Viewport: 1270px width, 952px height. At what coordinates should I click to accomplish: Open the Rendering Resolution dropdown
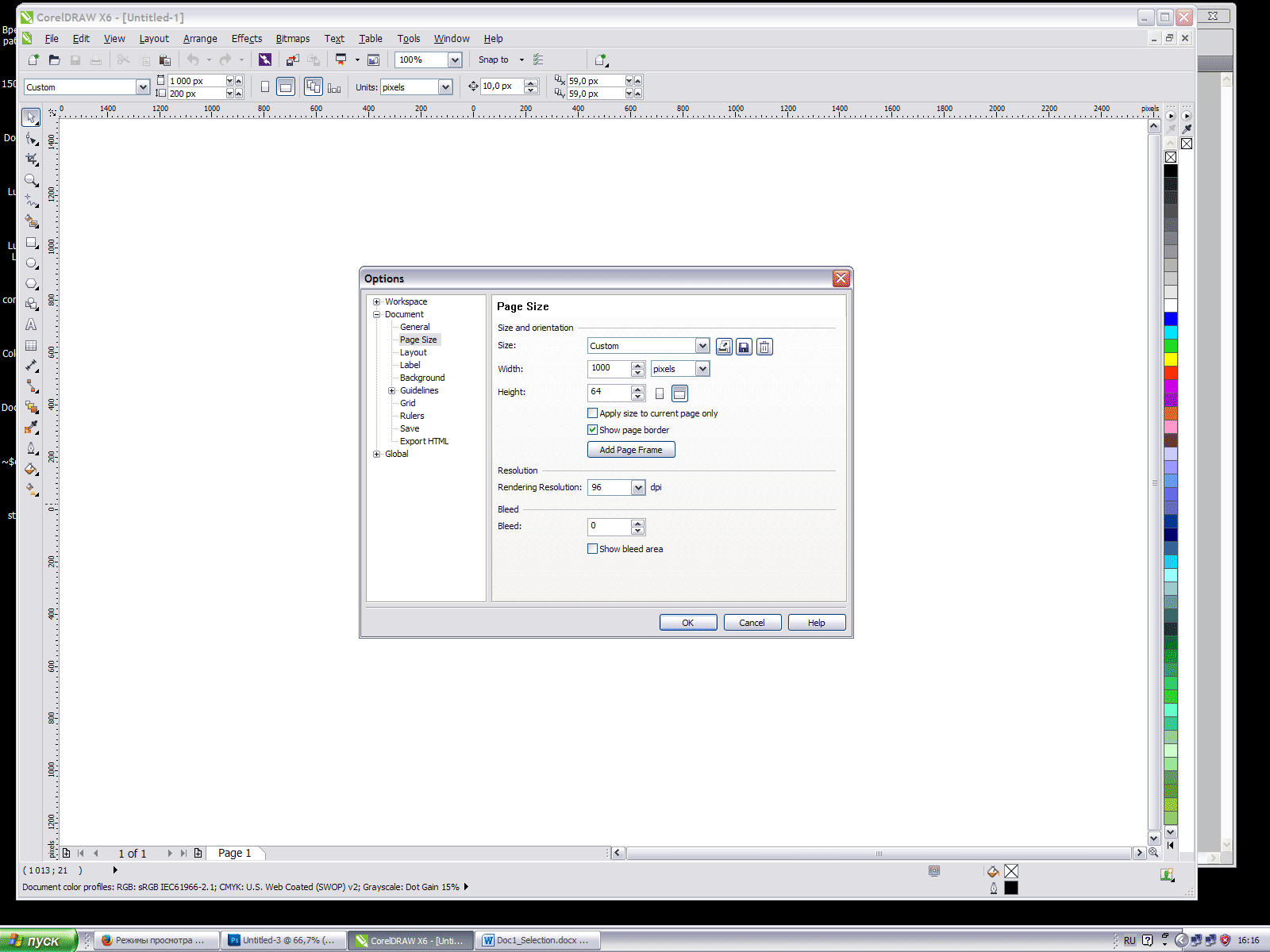638,488
